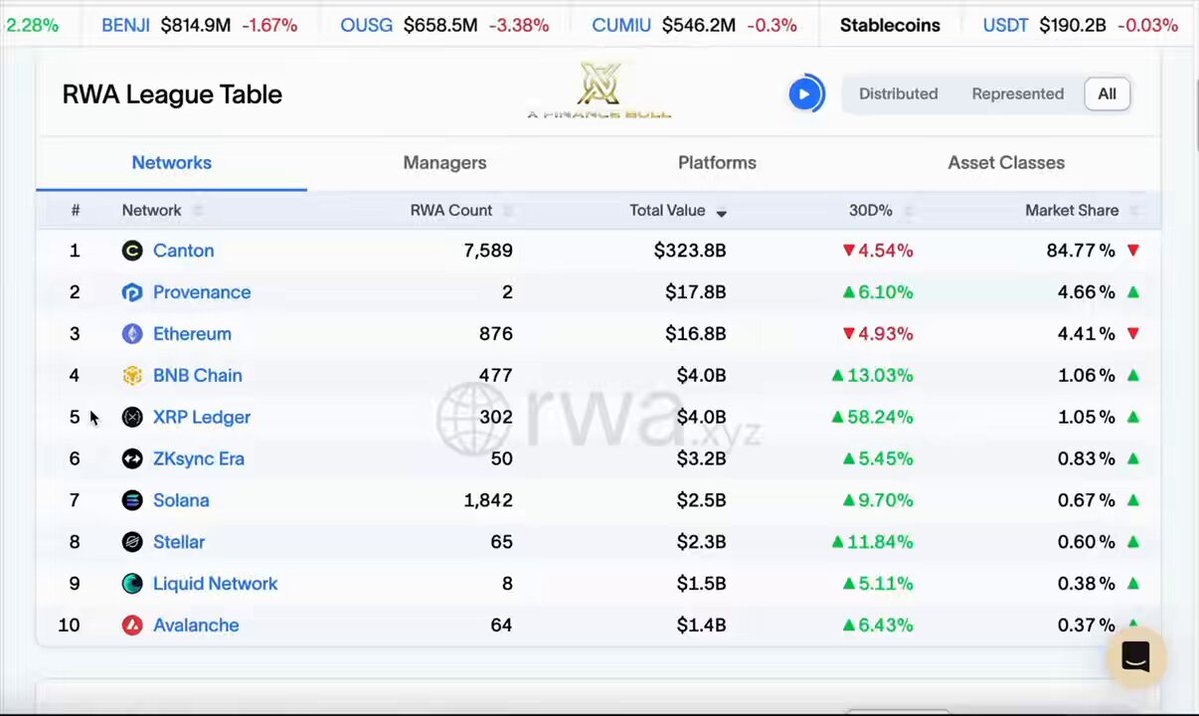Open the Liquid Network link
This screenshot has height=716, width=1199.
pyautogui.click(x=215, y=584)
